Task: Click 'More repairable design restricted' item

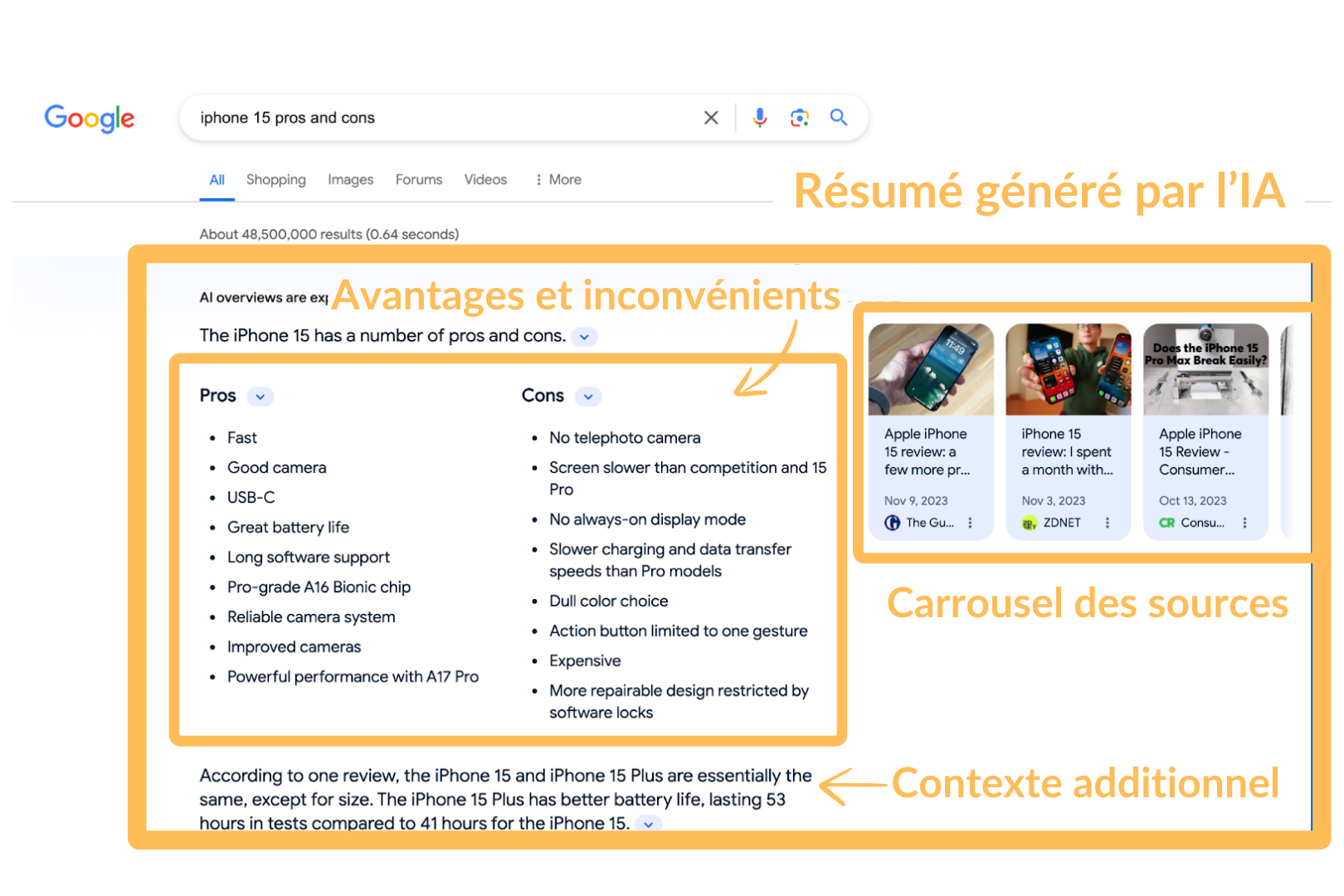Action: click(679, 701)
